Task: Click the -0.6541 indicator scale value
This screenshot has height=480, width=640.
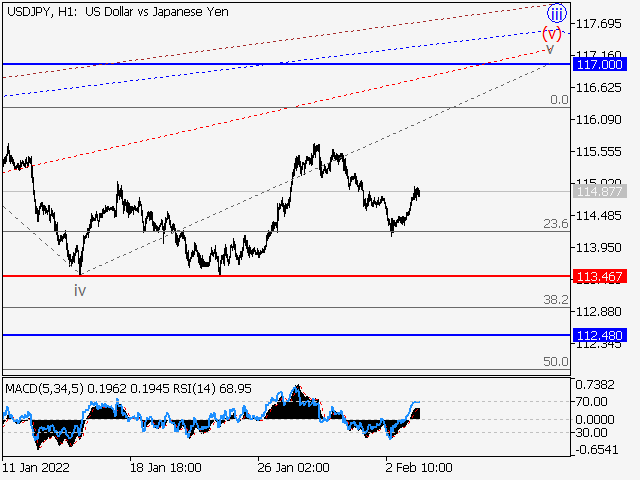Action: (x=597, y=450)
